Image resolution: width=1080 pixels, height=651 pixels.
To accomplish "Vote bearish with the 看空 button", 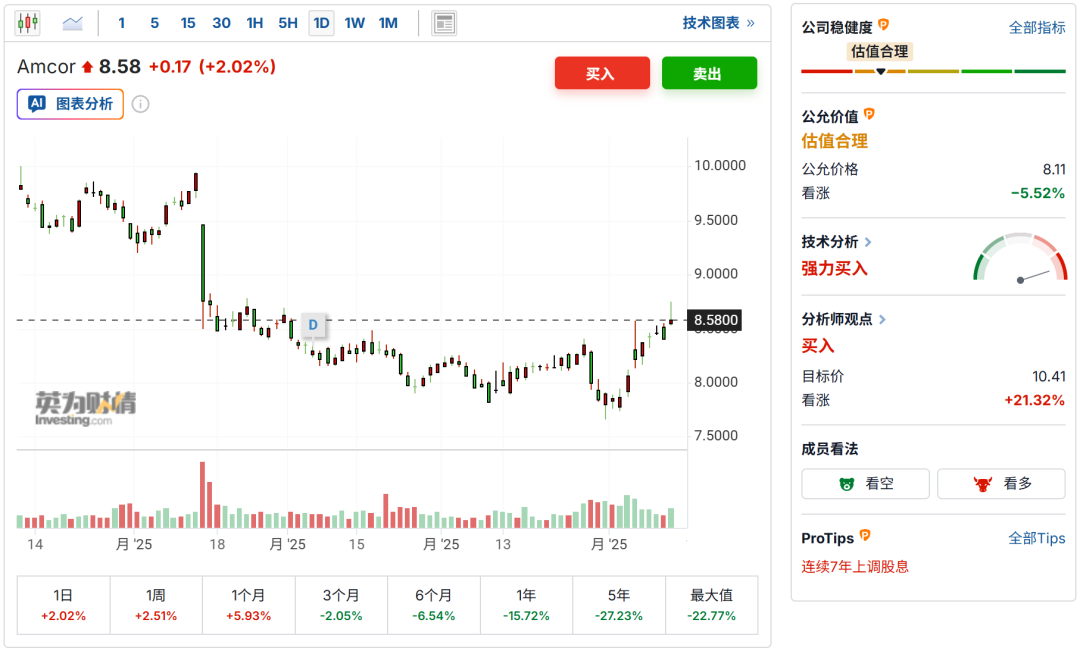I will tap(865, 484).
